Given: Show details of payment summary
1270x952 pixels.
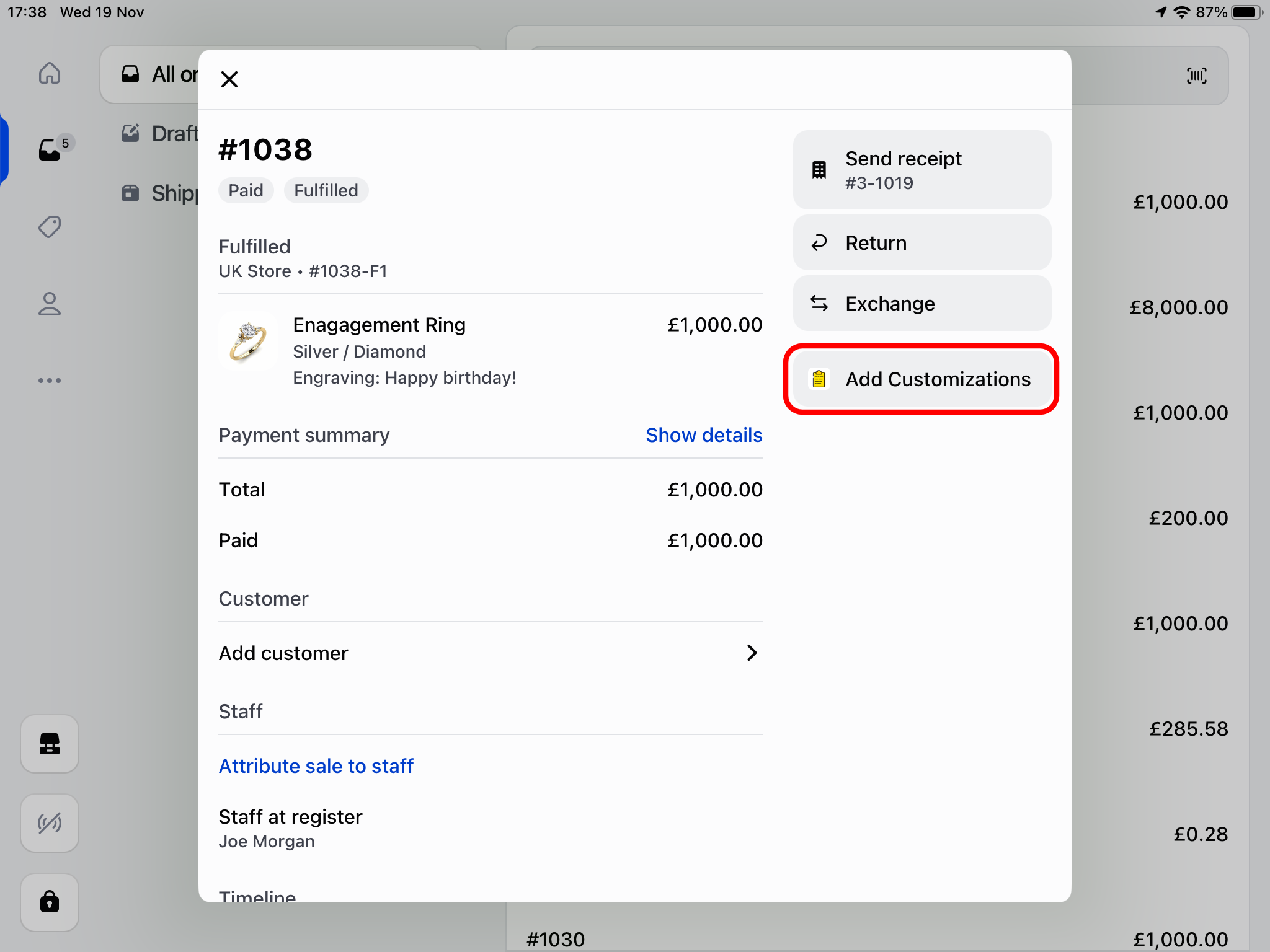Looking at the screenshot, I should pos(703,435).
